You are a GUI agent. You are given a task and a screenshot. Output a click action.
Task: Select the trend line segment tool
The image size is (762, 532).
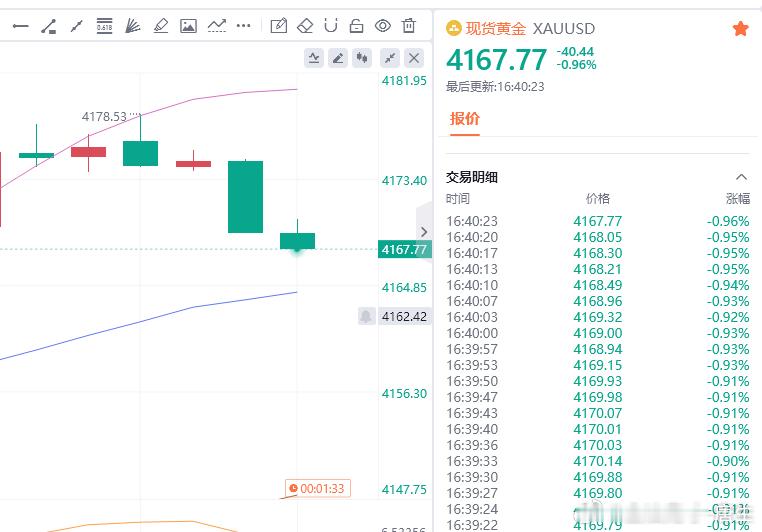pyautogui.click(x=49, y=26)
